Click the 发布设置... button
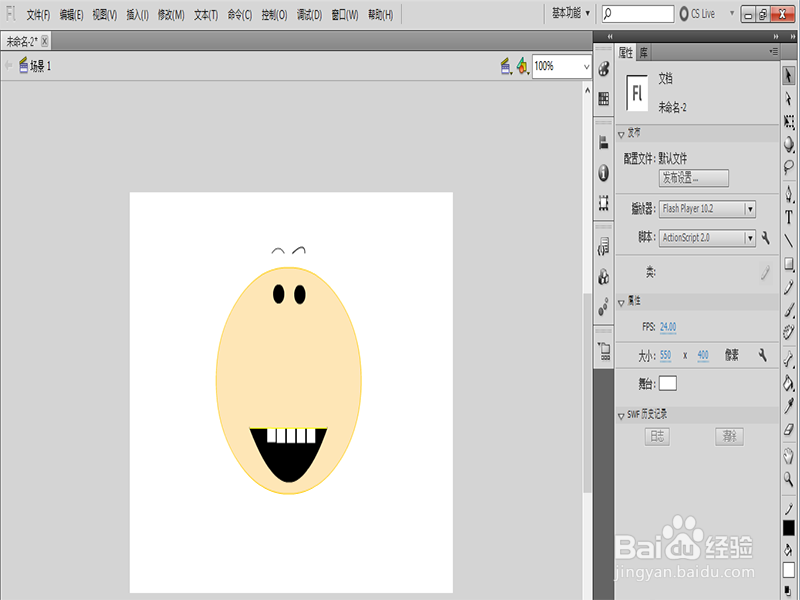The image size is (800, 600). 693,178
